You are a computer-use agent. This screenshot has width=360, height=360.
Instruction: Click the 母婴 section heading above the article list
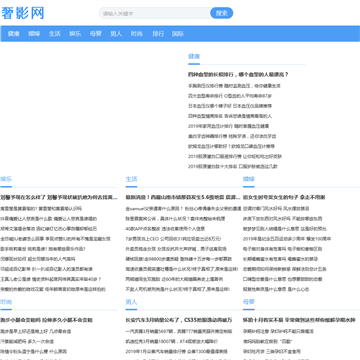point(249,302)
